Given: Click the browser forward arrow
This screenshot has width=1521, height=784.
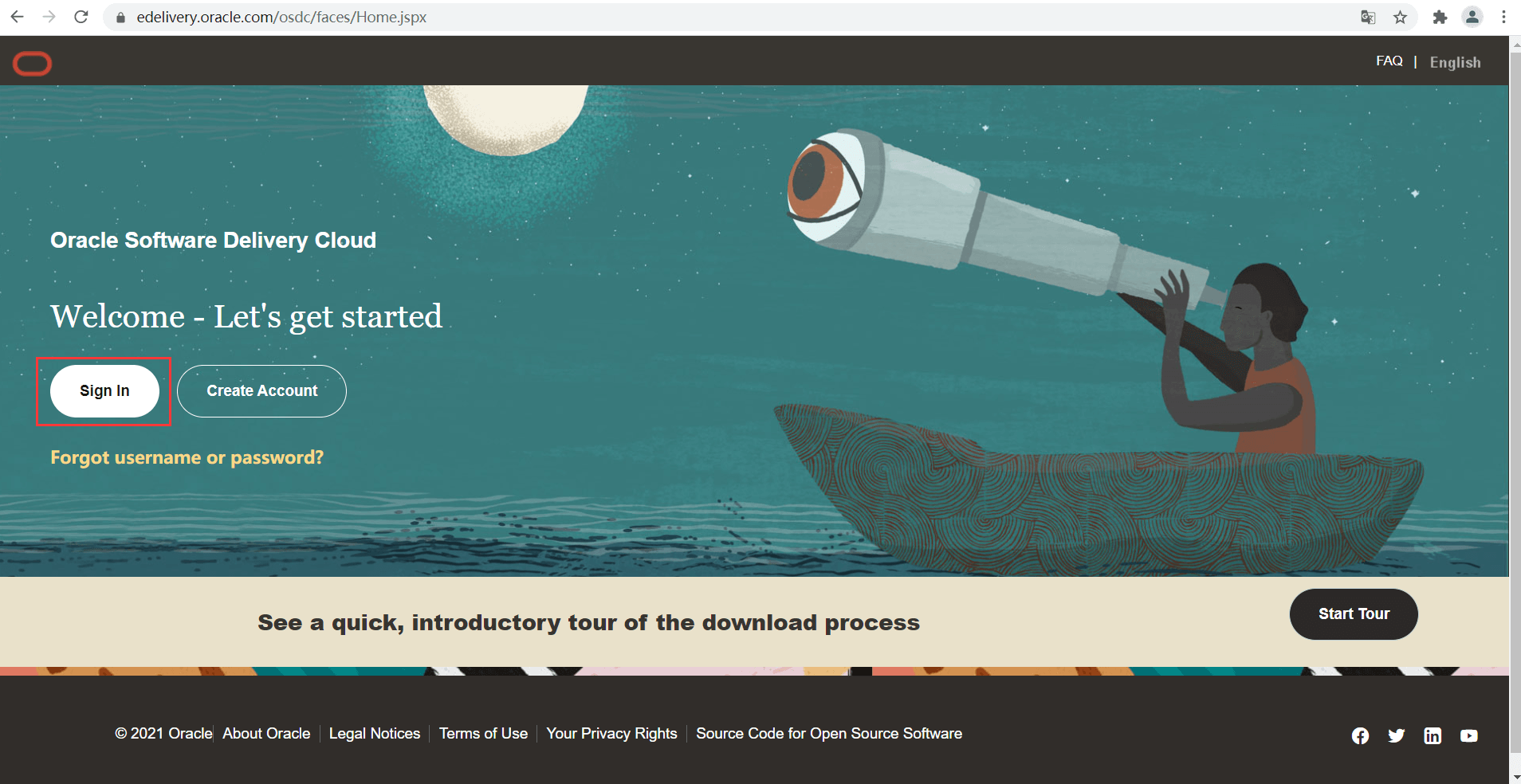Looking at the screenshot, I should point(49,17).
